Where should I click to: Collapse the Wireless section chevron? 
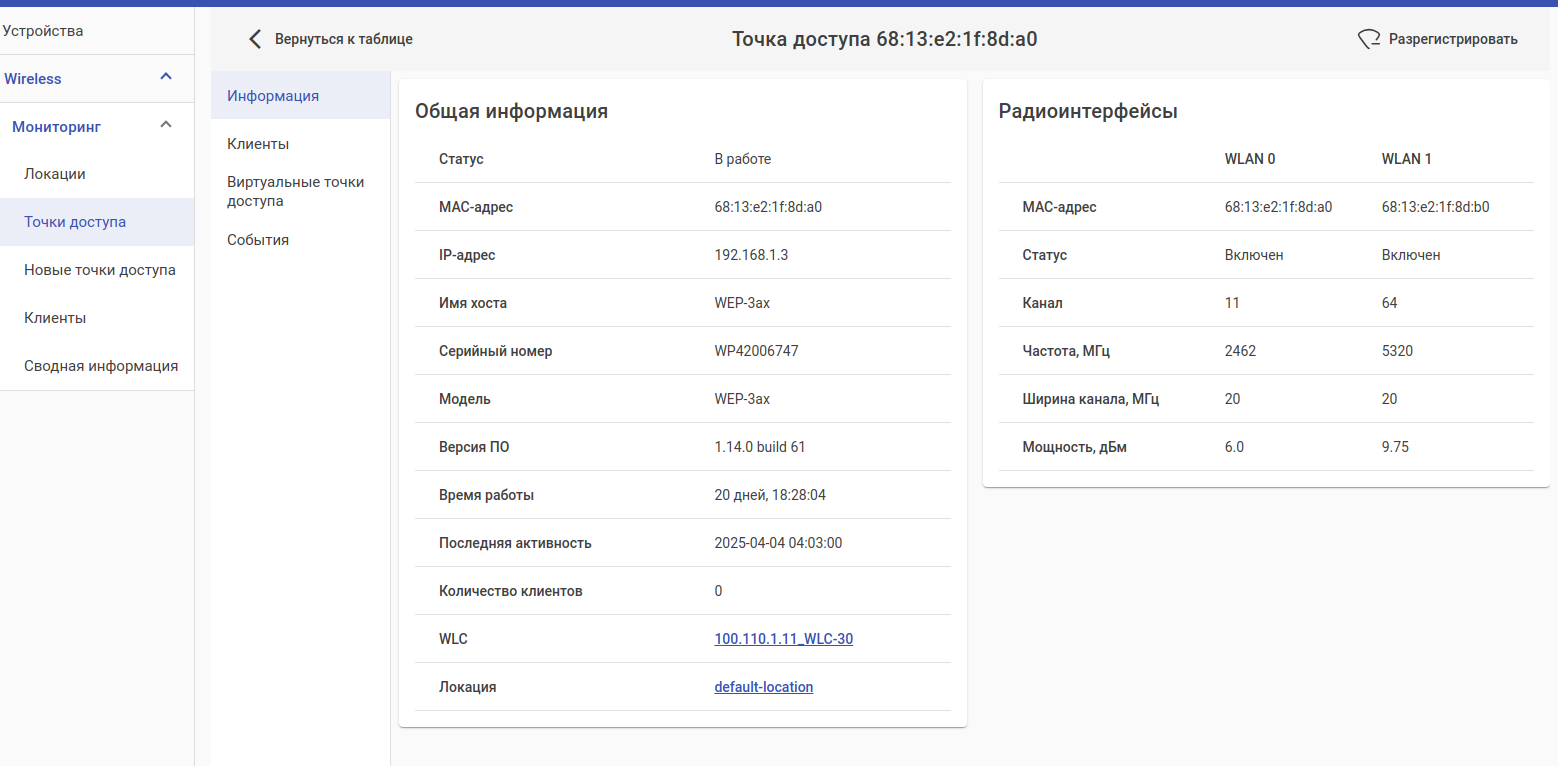pos(166,77)
